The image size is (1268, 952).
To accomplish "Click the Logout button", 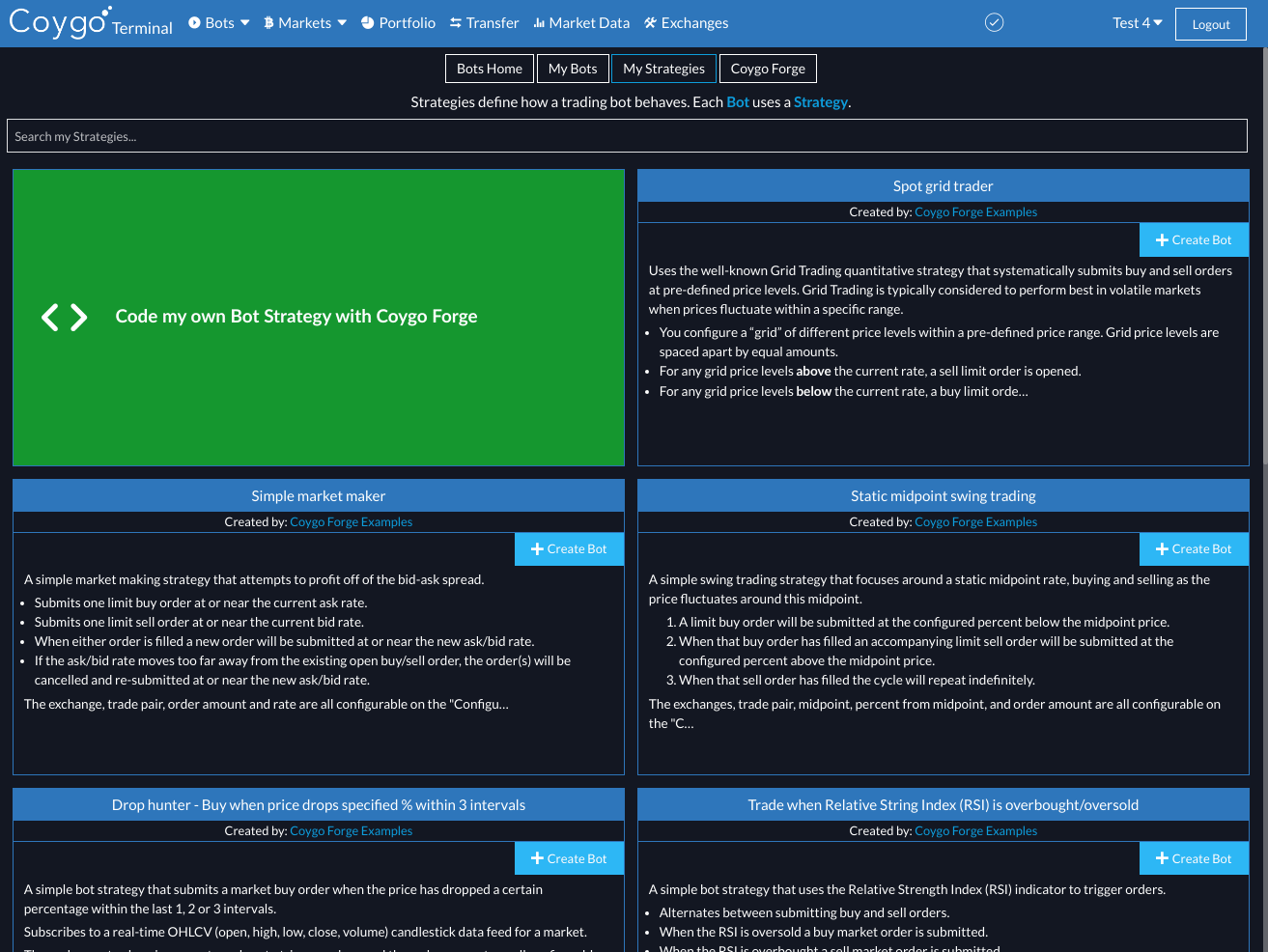I will [1211, 24].
